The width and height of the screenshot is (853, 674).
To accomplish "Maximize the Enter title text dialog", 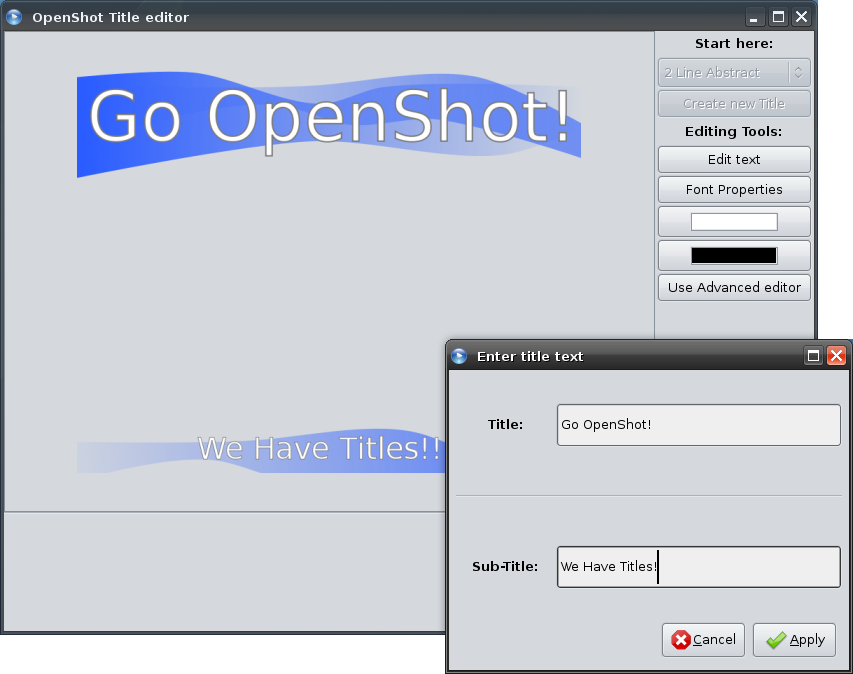I will point(814,356).
